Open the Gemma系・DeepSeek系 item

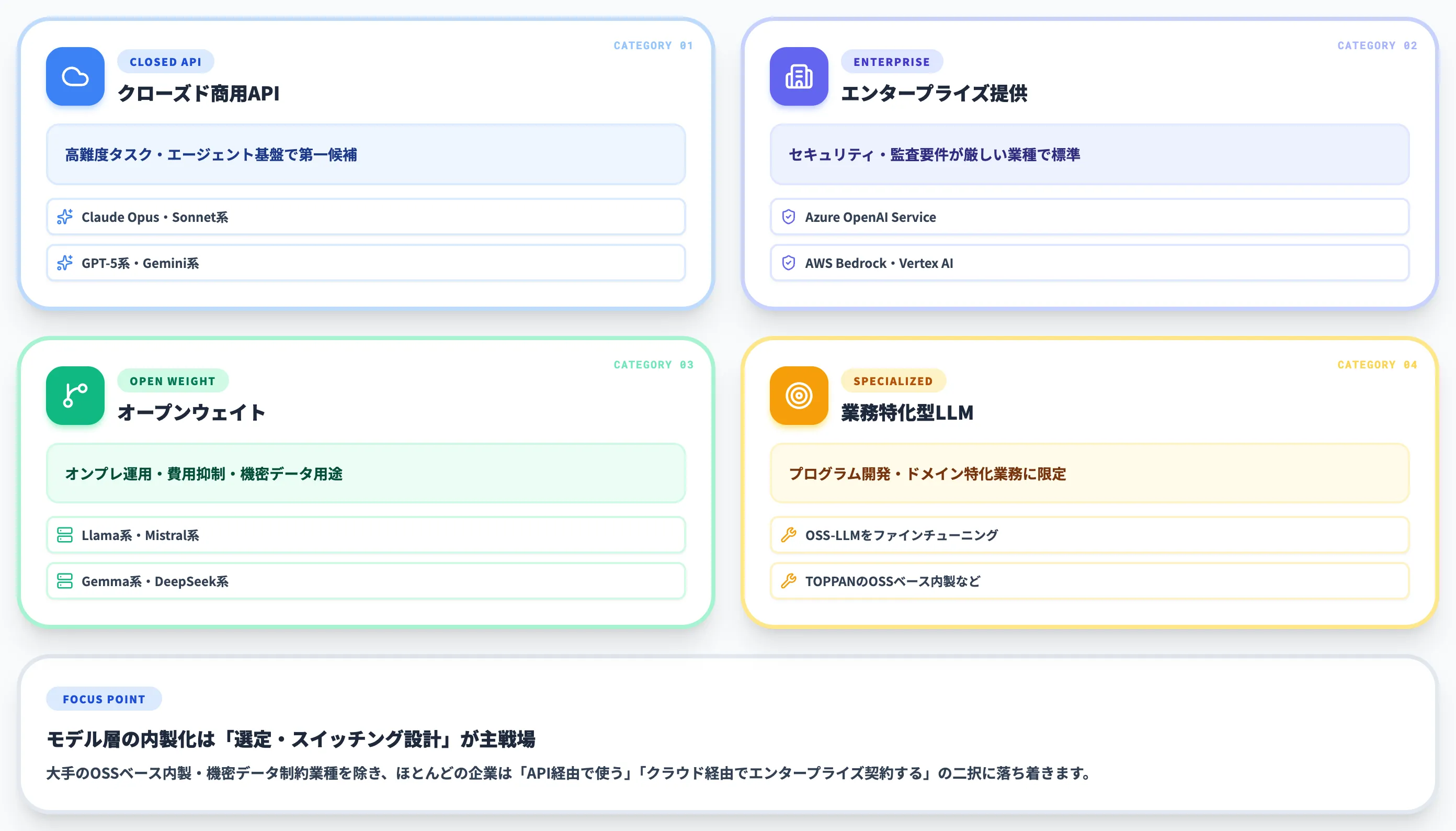click(366, 581)
